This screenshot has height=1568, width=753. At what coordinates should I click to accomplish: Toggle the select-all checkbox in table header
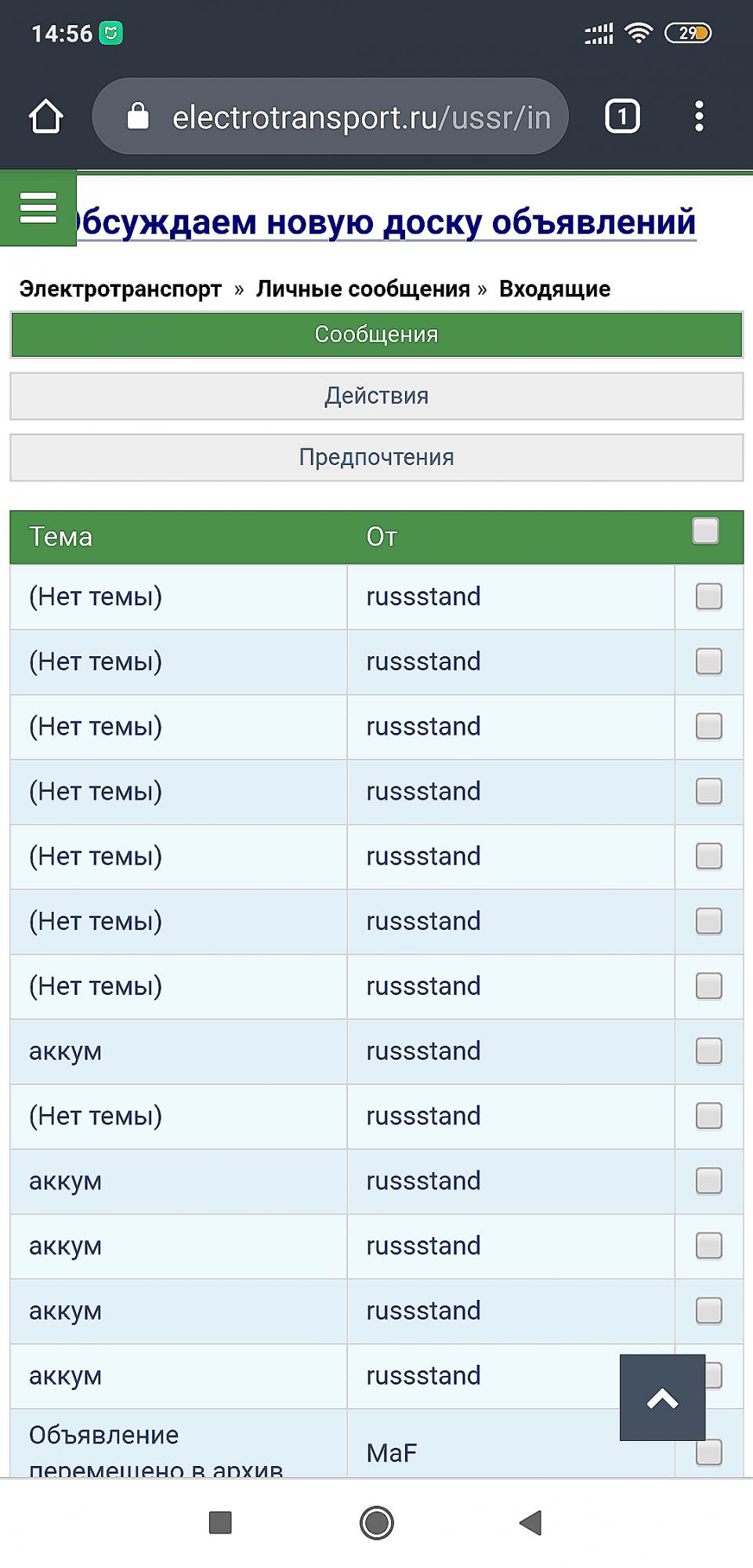click(705, 532)
